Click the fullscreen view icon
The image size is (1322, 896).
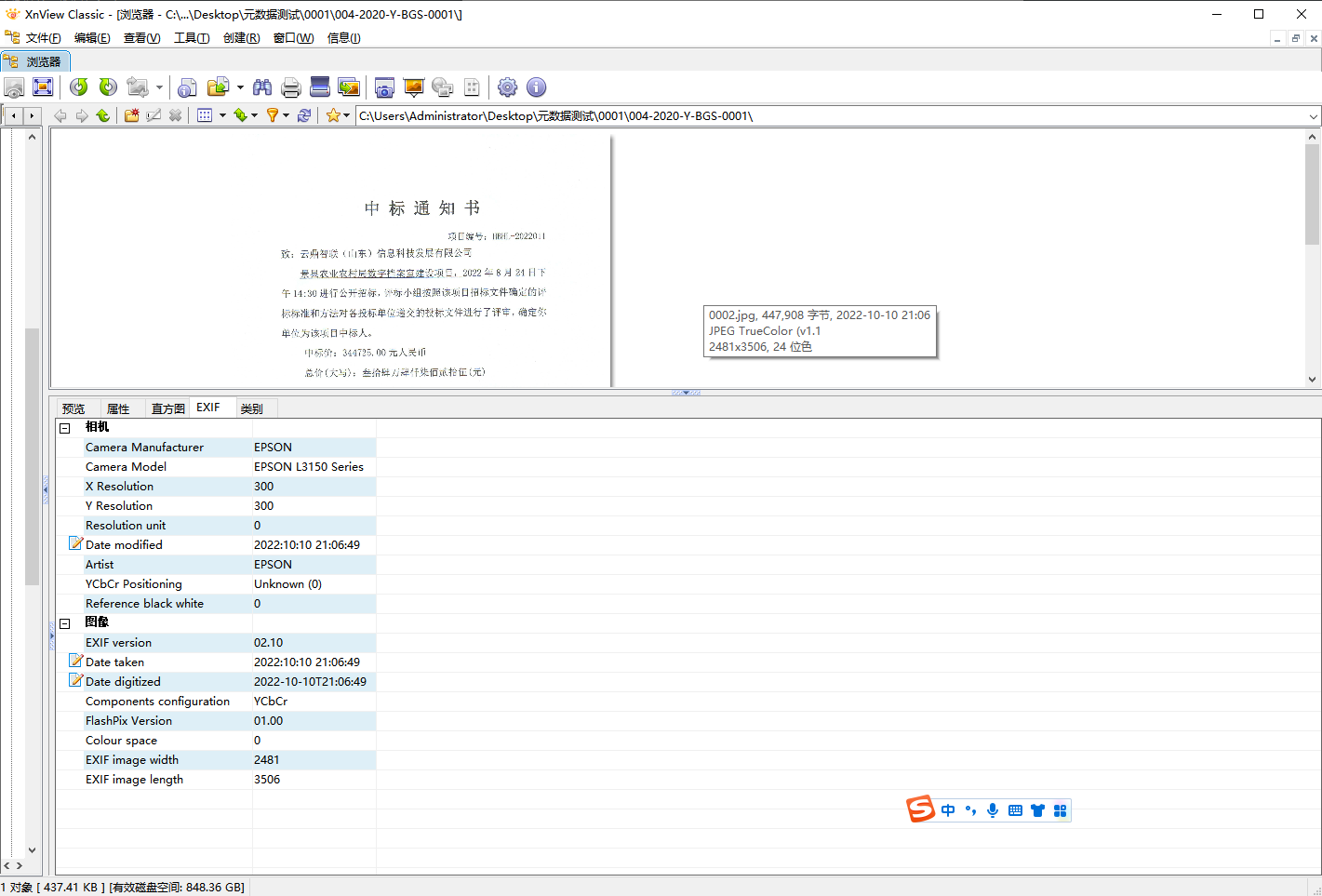(x=43, y=87)
